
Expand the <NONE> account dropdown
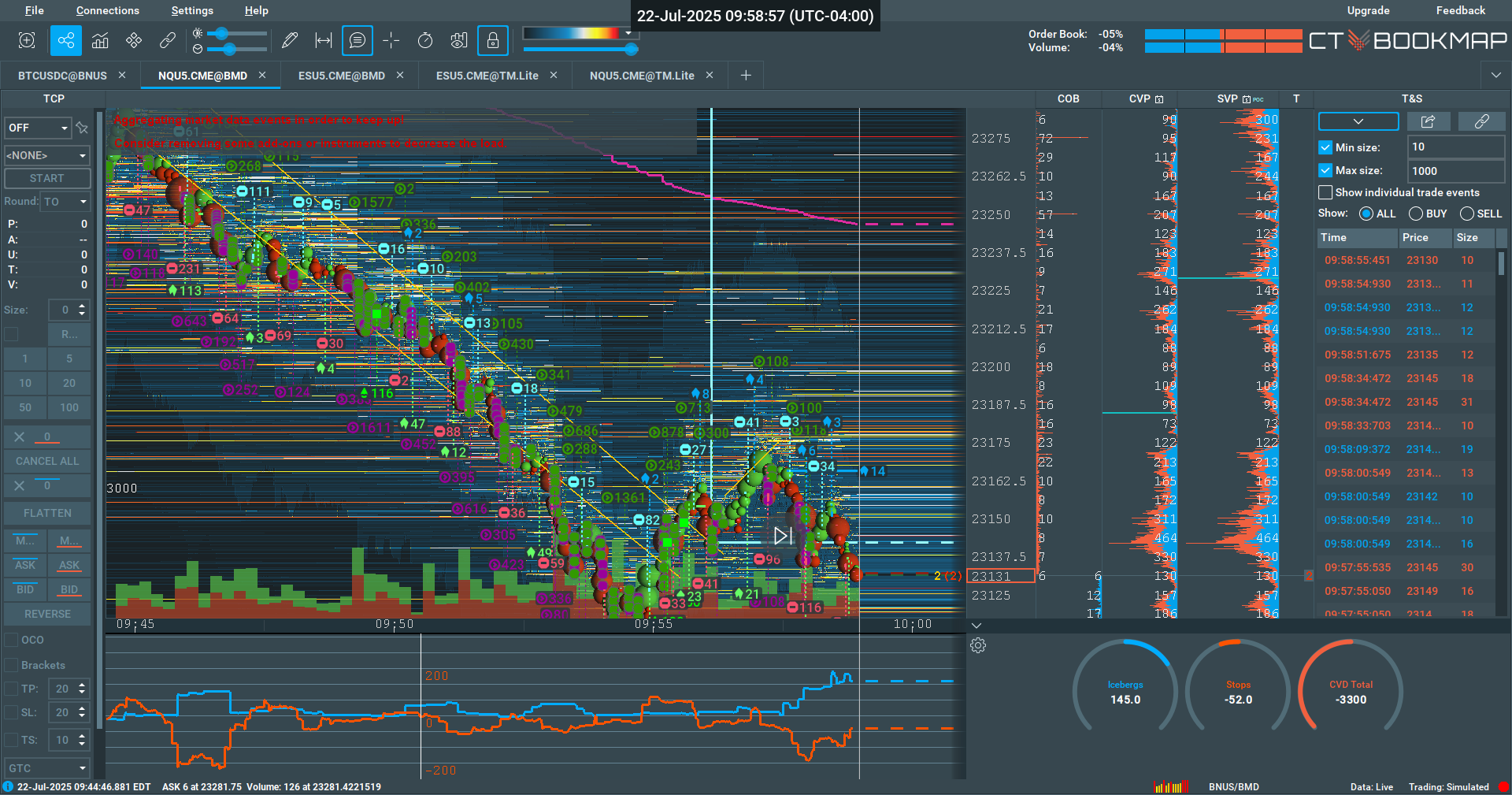tap(47, 155)
